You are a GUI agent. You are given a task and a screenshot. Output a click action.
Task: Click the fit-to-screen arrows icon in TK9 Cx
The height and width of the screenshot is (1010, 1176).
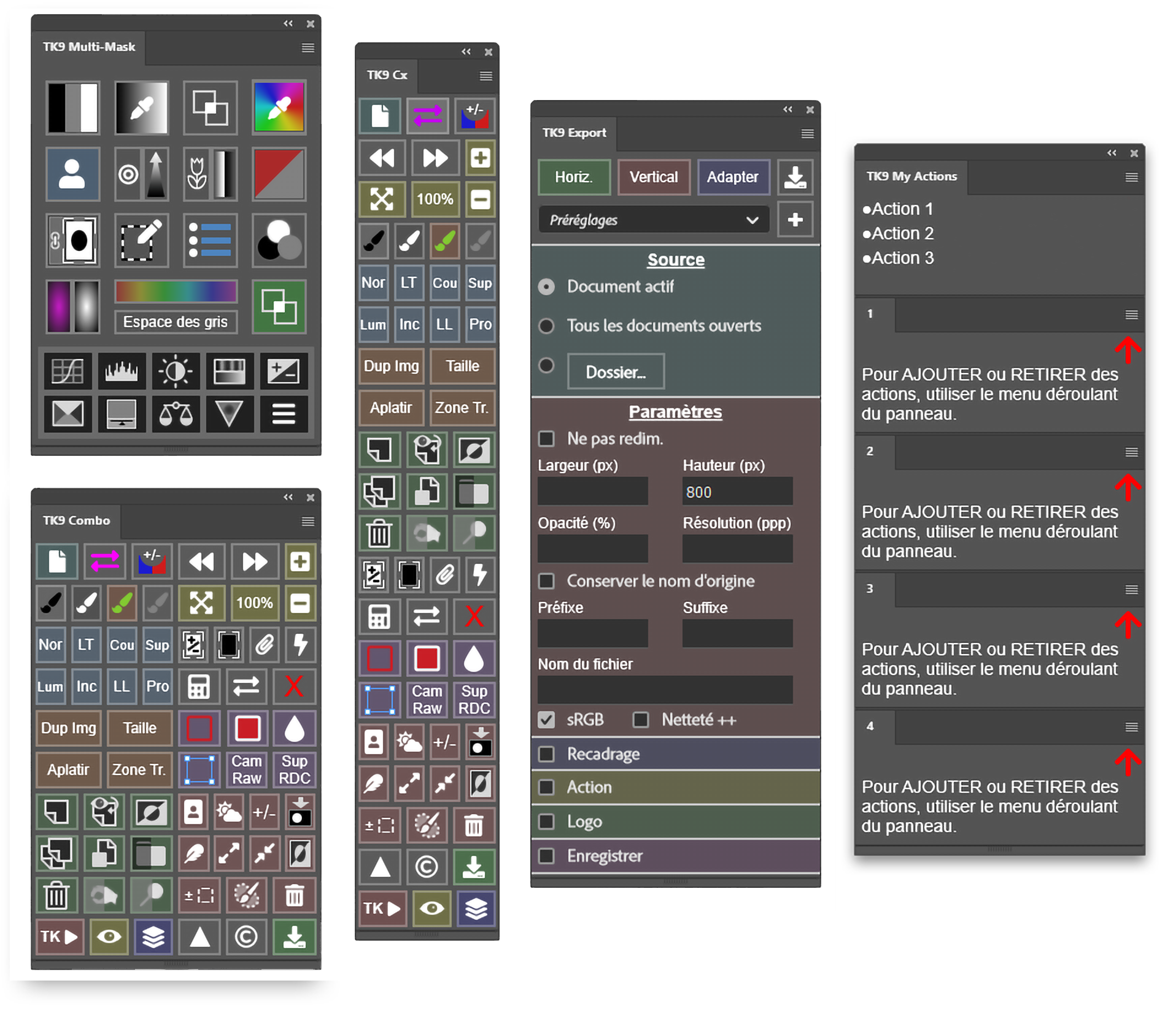point(381,199)
